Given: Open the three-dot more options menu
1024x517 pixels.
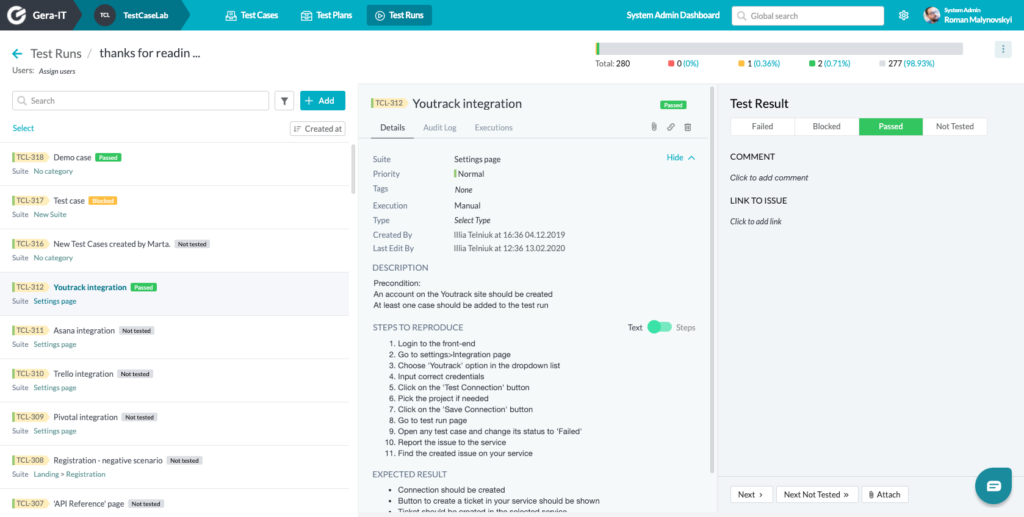Looking at the screenshot, I should click(1003, 50).
